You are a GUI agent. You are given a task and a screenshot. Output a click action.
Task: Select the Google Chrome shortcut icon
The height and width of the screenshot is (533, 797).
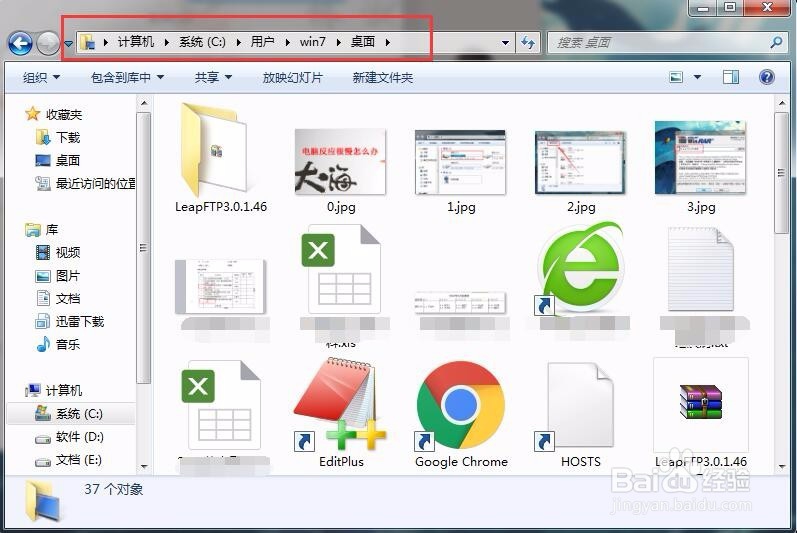coord(461,405)
